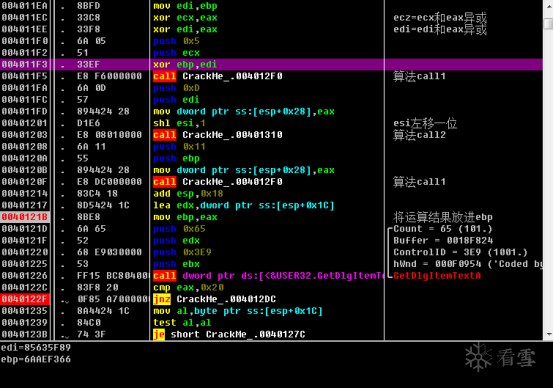Click the edi=85635F89 value in info pane
This screenshot has width=554, height=388.
(x=36, y=347)
